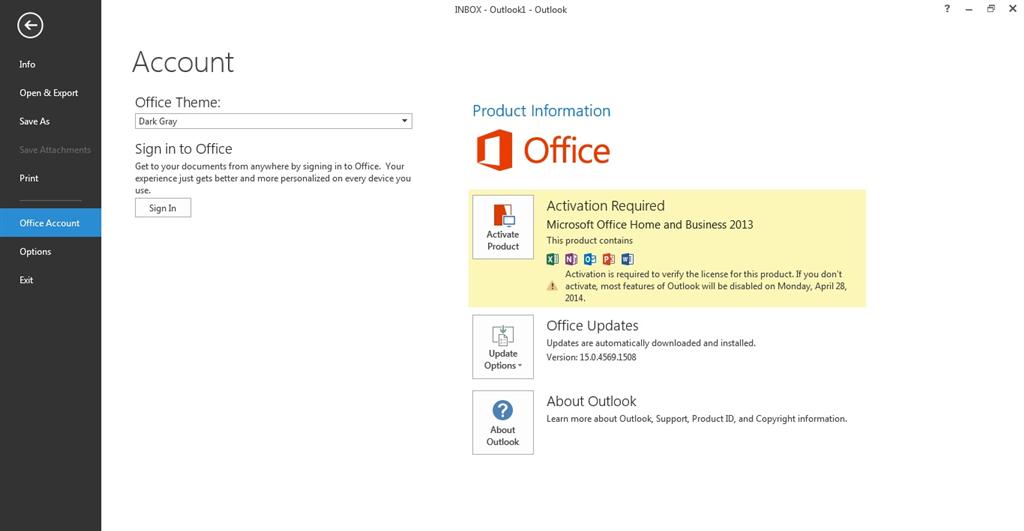Screen dimensions: 1024x531
Task: Open Outlook Options
Action: 35,251
